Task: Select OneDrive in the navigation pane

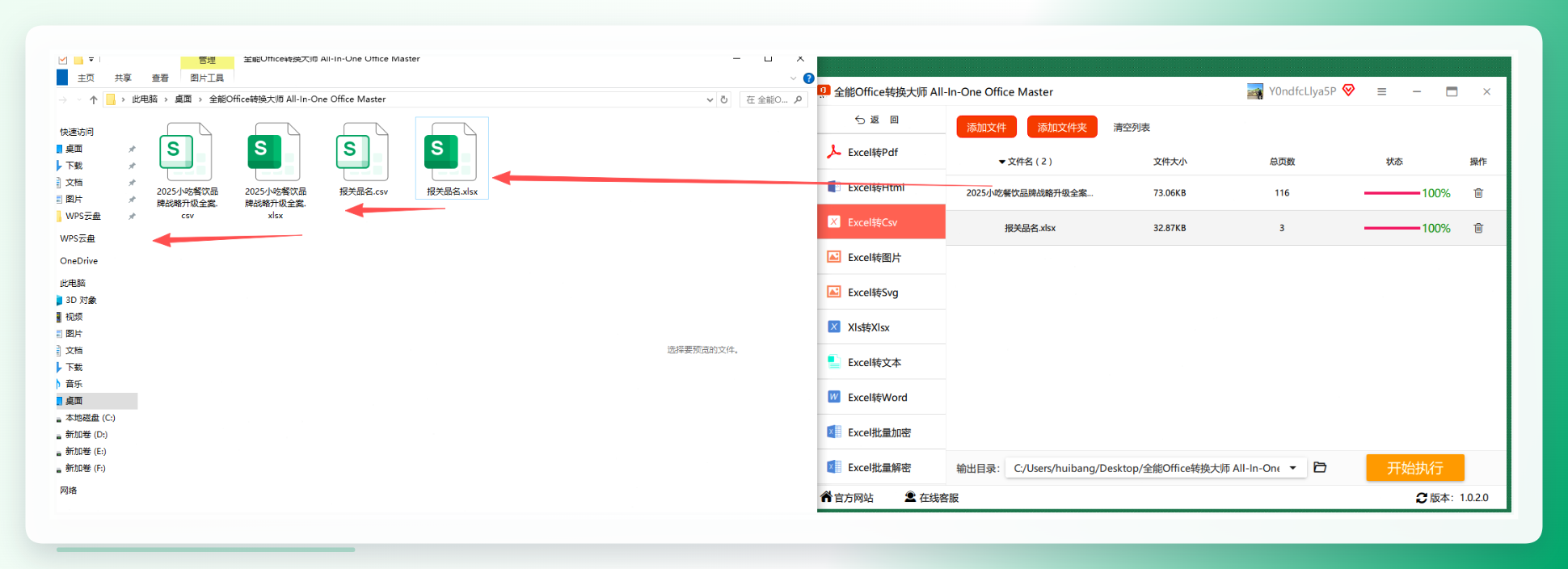Action: [x=78, y=261]
